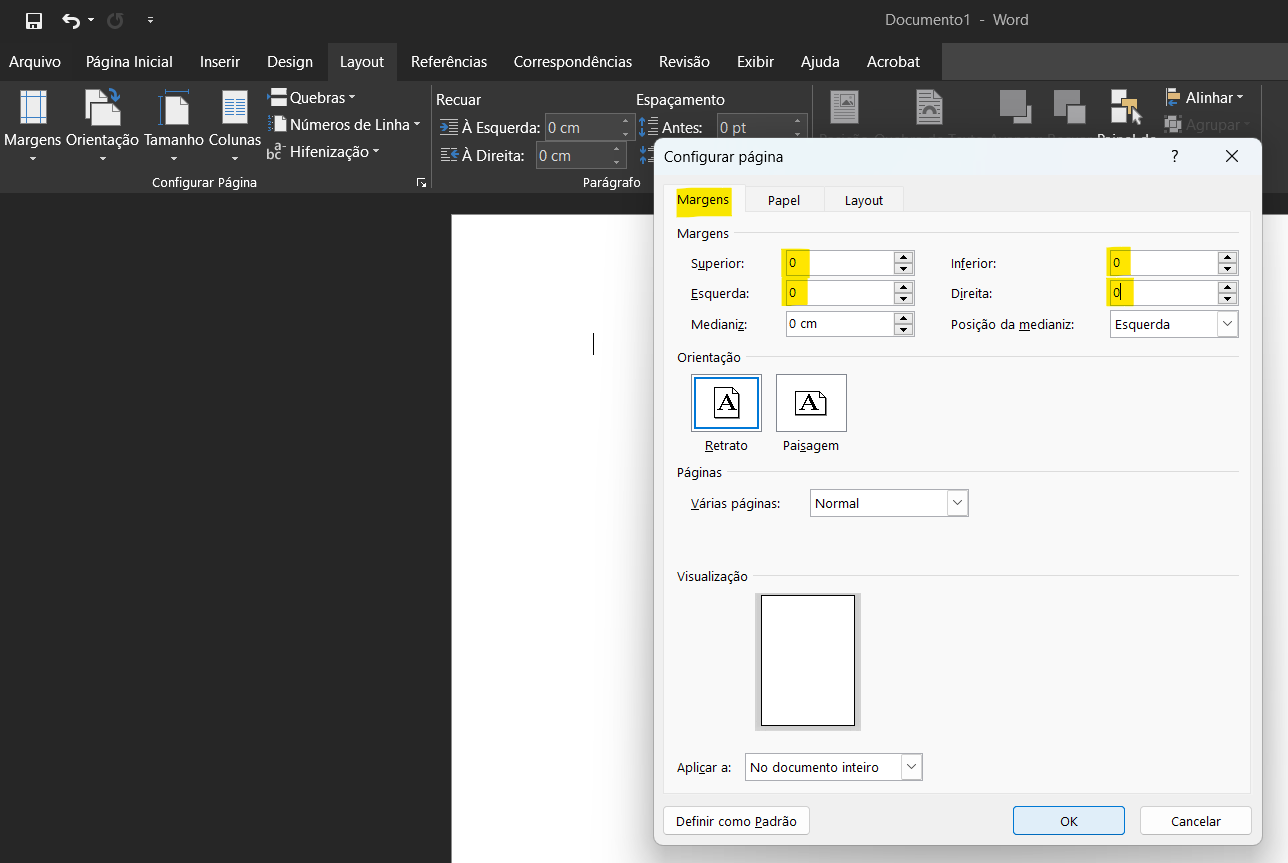Open the Referências ribbon tab

[x=449, y=62]
